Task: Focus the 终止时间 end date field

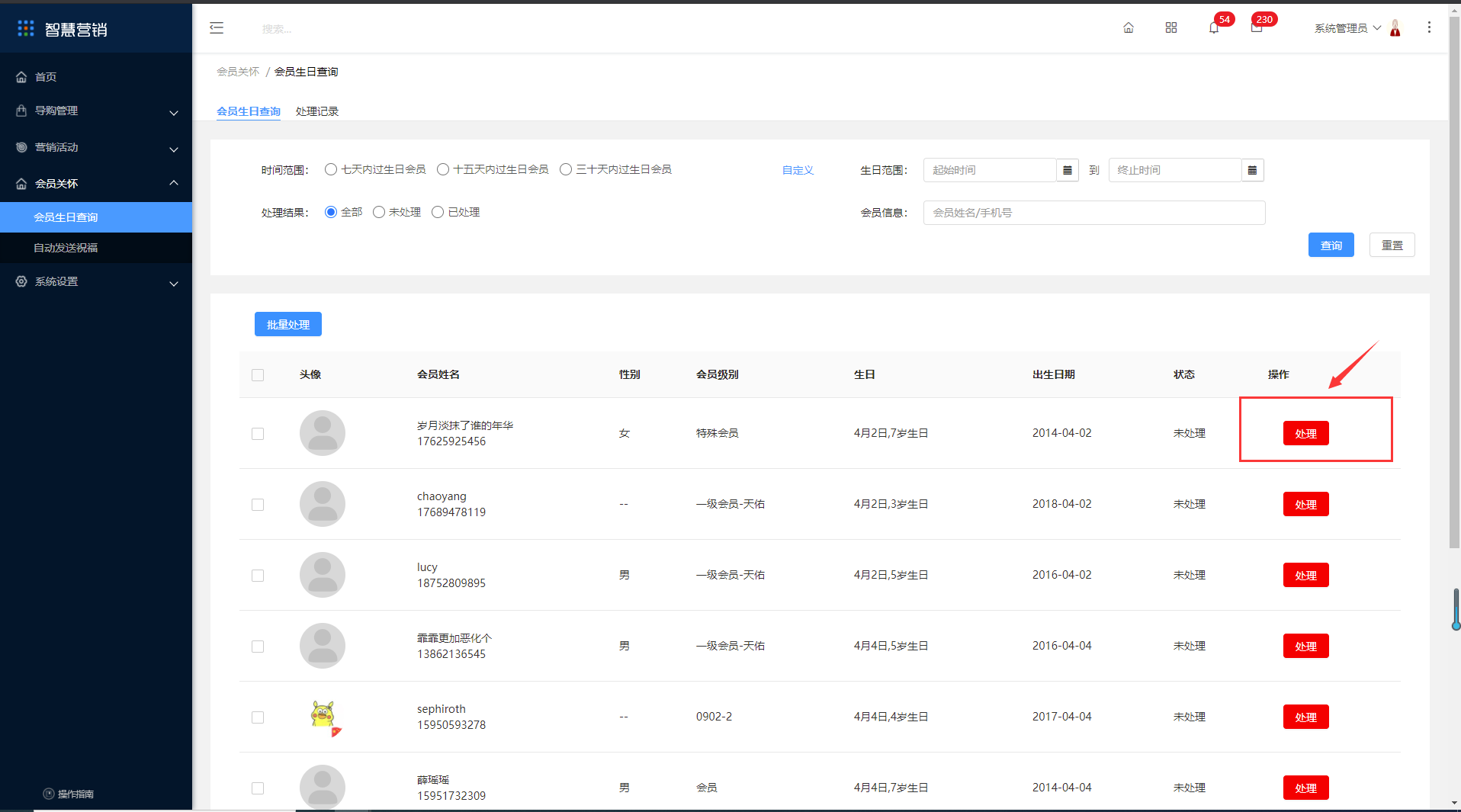Action: tap(1175, 170)
